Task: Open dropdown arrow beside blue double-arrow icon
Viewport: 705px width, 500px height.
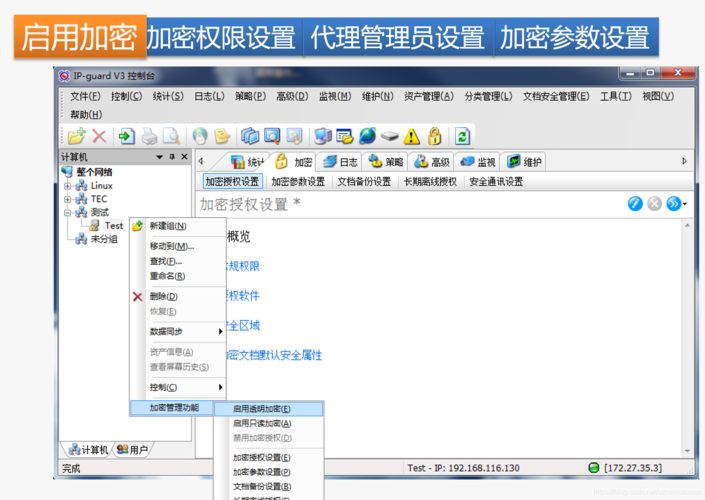Action: click(685, 204)
